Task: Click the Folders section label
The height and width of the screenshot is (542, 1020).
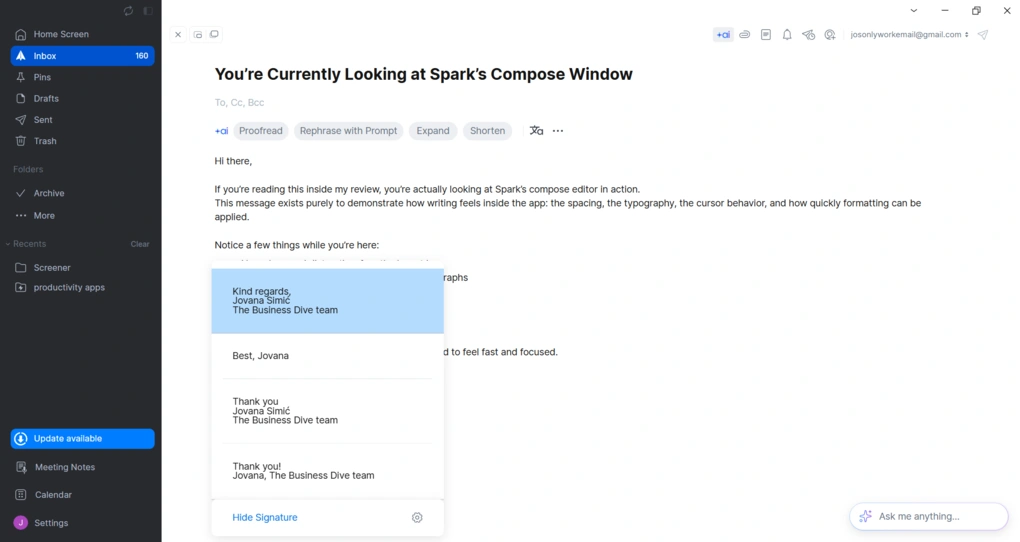Action: click(28, 169)
